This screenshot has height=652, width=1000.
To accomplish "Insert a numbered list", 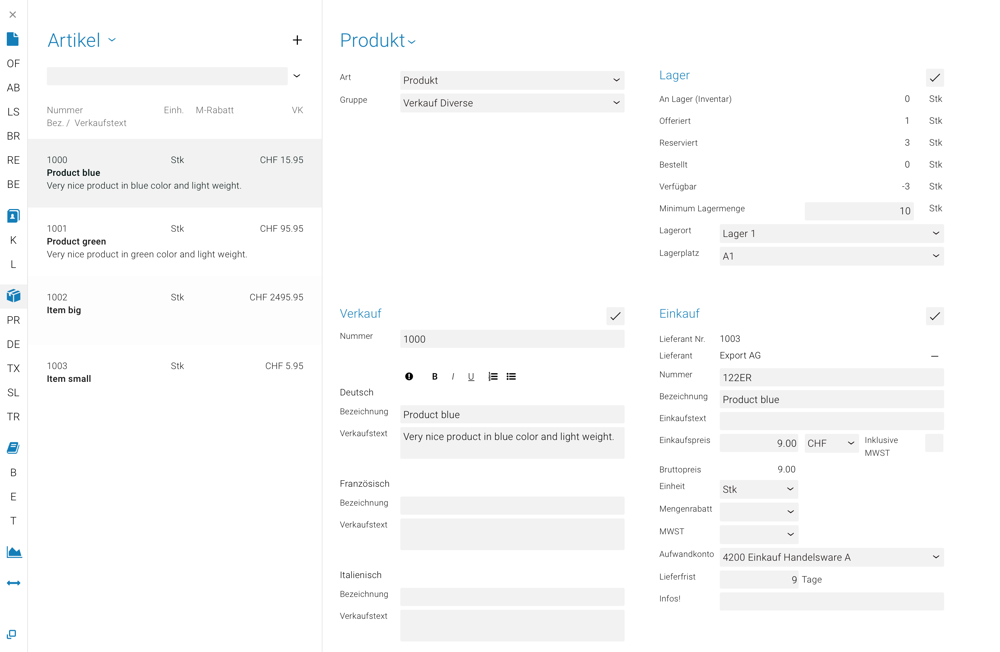I will (x=493, y=377).
